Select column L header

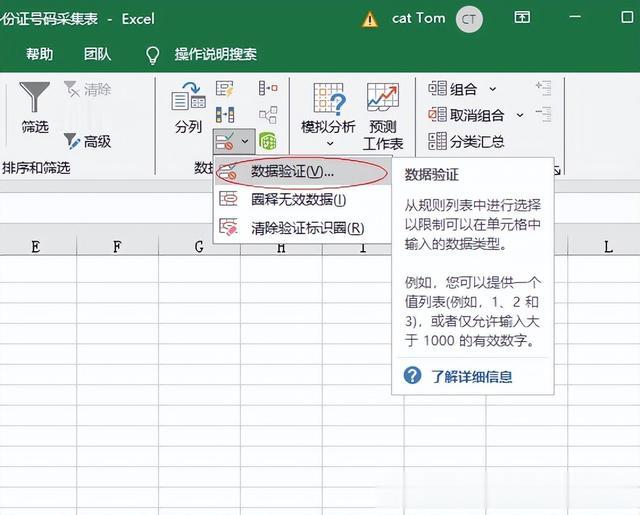[604, 246]
